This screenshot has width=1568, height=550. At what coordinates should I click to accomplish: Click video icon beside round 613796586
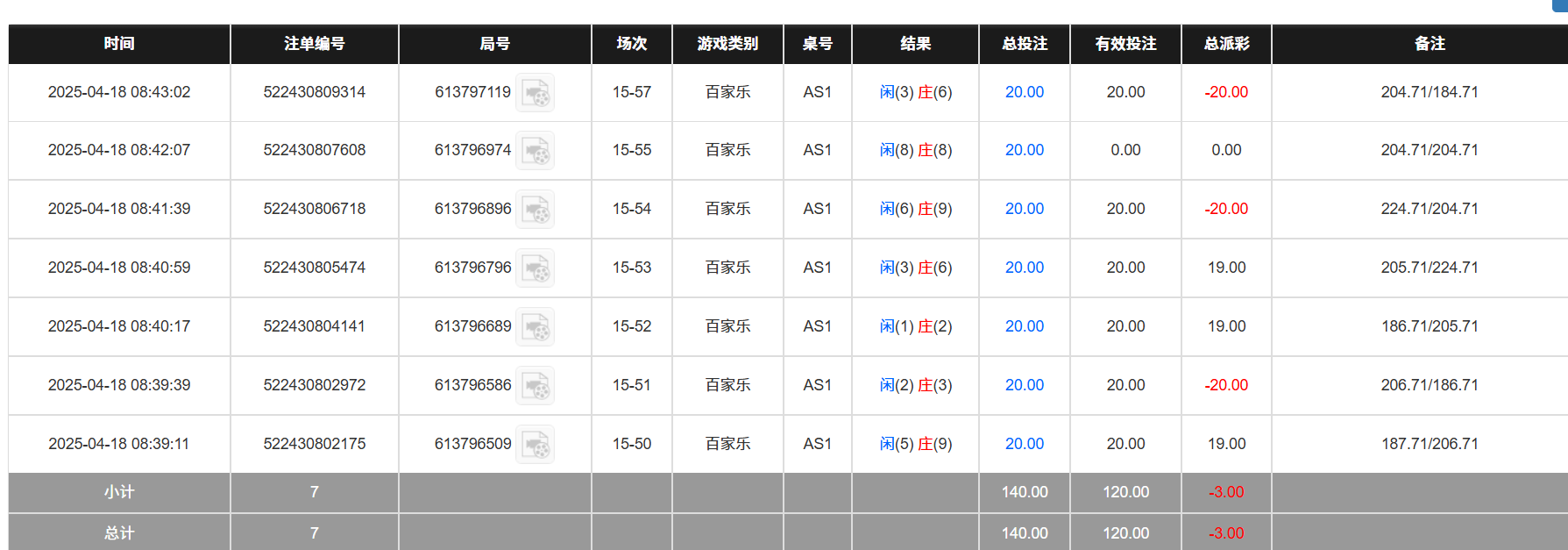tap(535, 386)
